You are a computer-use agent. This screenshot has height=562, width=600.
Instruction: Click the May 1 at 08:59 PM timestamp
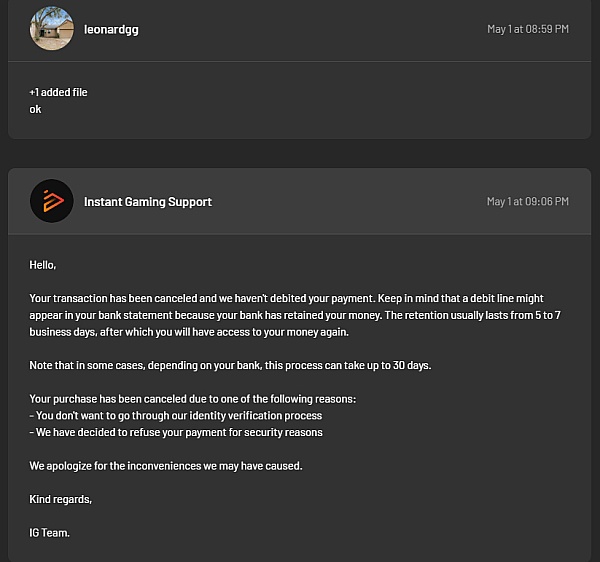pyautogui.click(x=527, y=29)
